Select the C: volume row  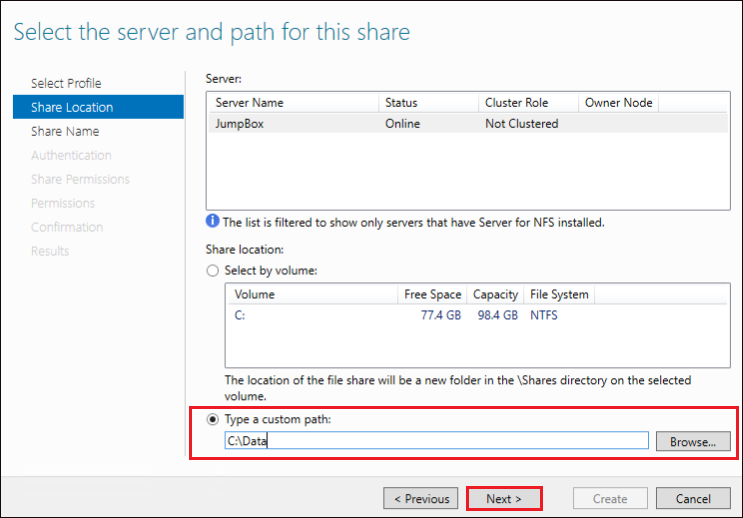coord(477,315)
